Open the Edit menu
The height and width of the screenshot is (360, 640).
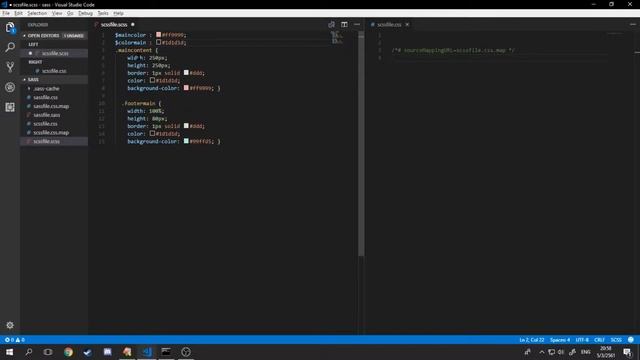click(18, 13)
